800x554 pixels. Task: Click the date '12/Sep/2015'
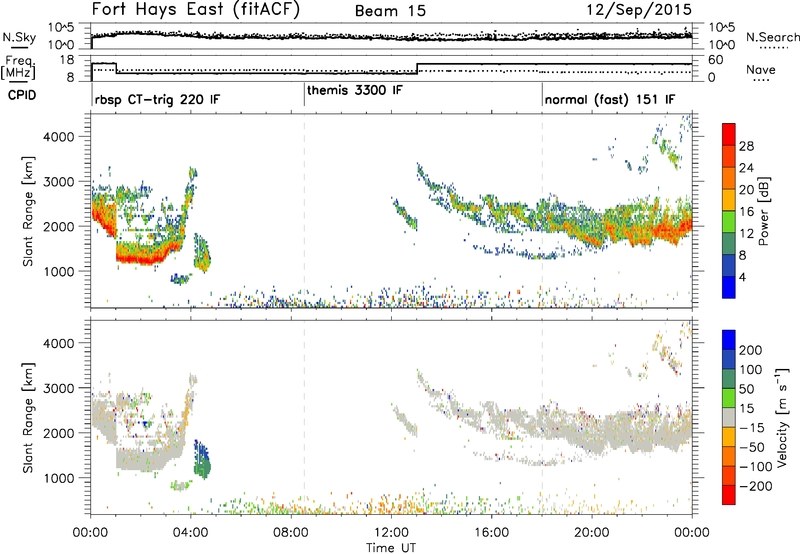(639, 9)
